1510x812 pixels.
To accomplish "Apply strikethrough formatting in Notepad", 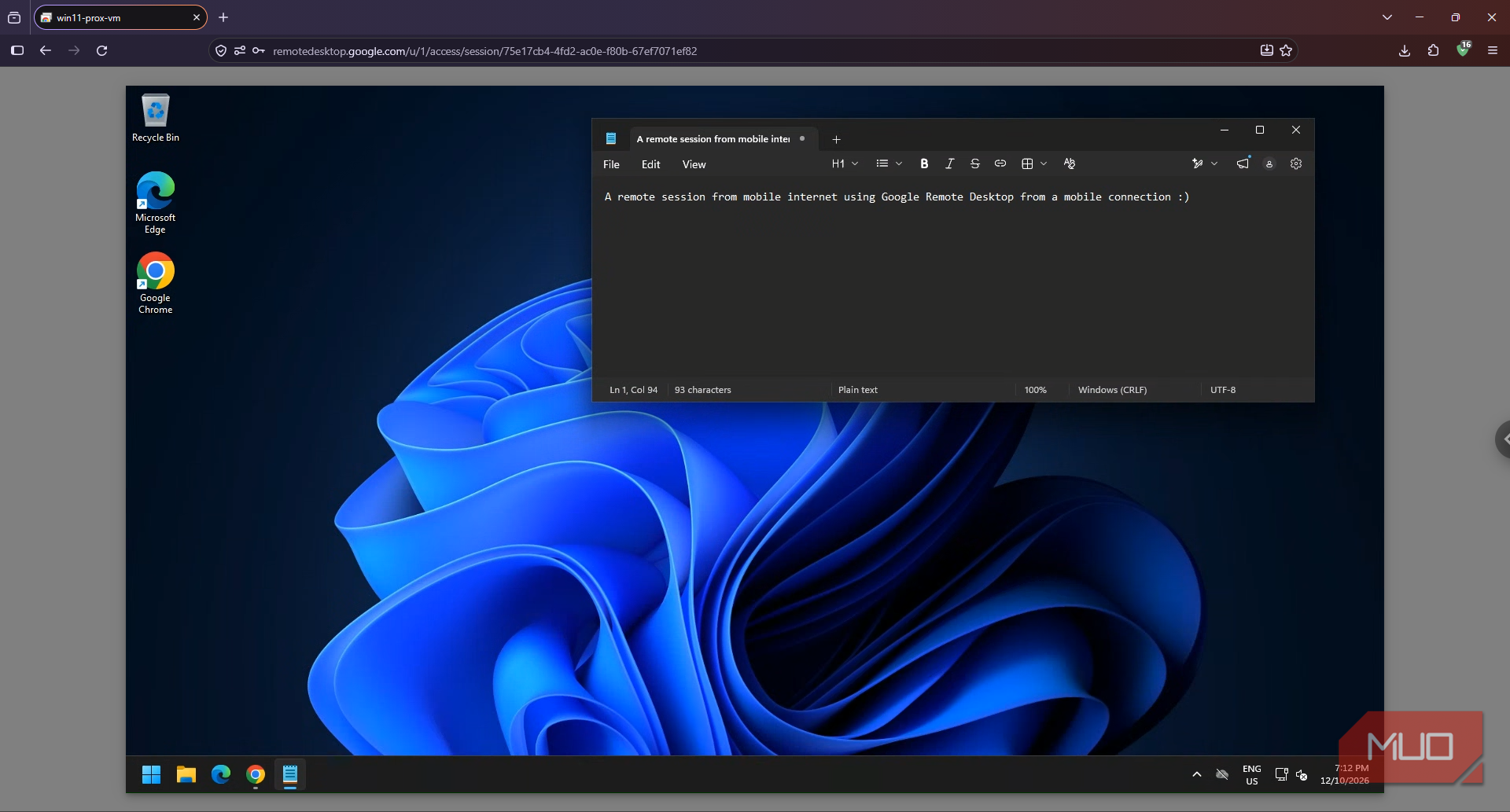I will pyautogui.click(x=974, y=164).
